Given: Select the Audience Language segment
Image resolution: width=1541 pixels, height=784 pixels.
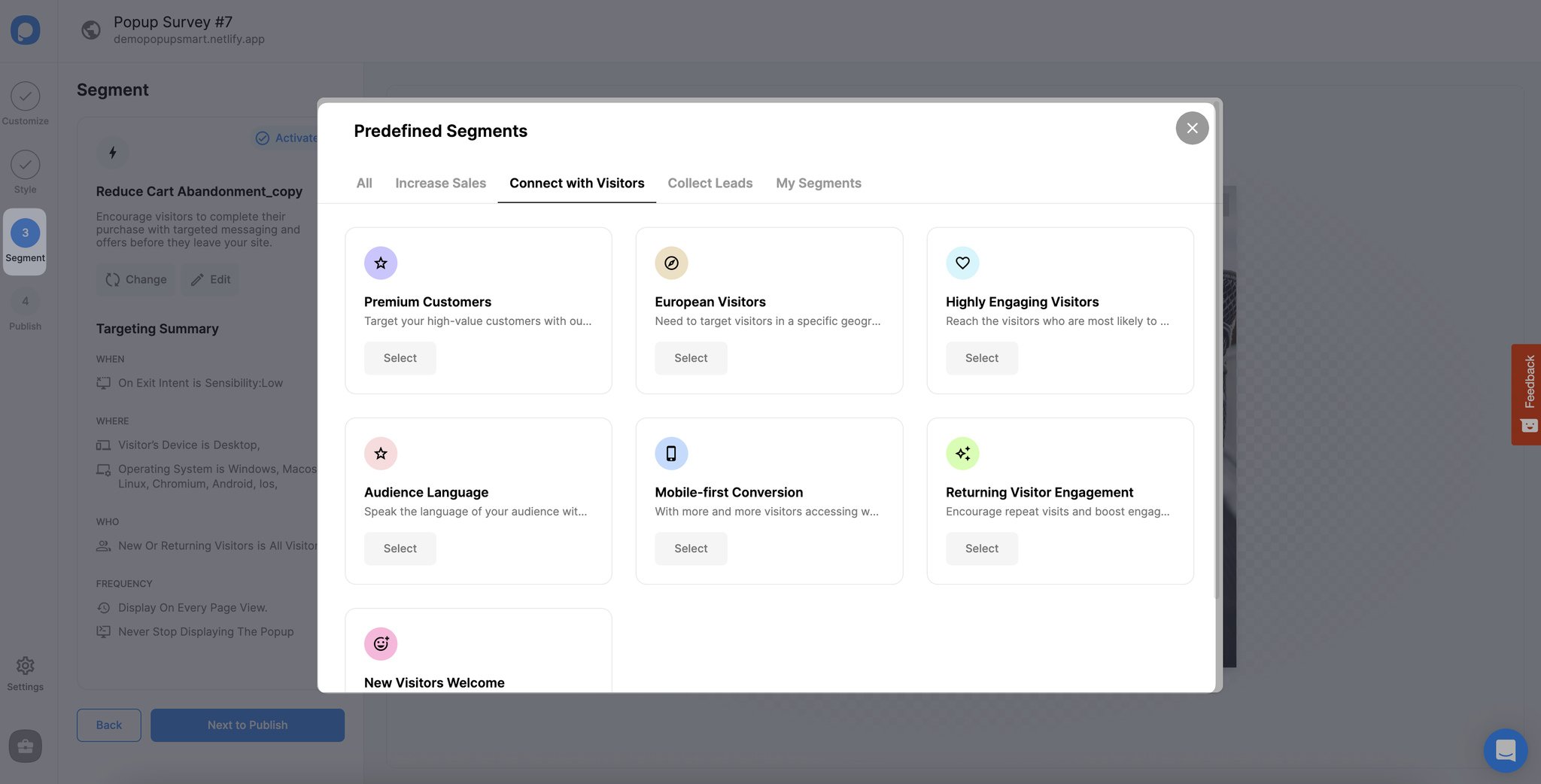Looking at the screenshot, I should click(x=400, y=548).
